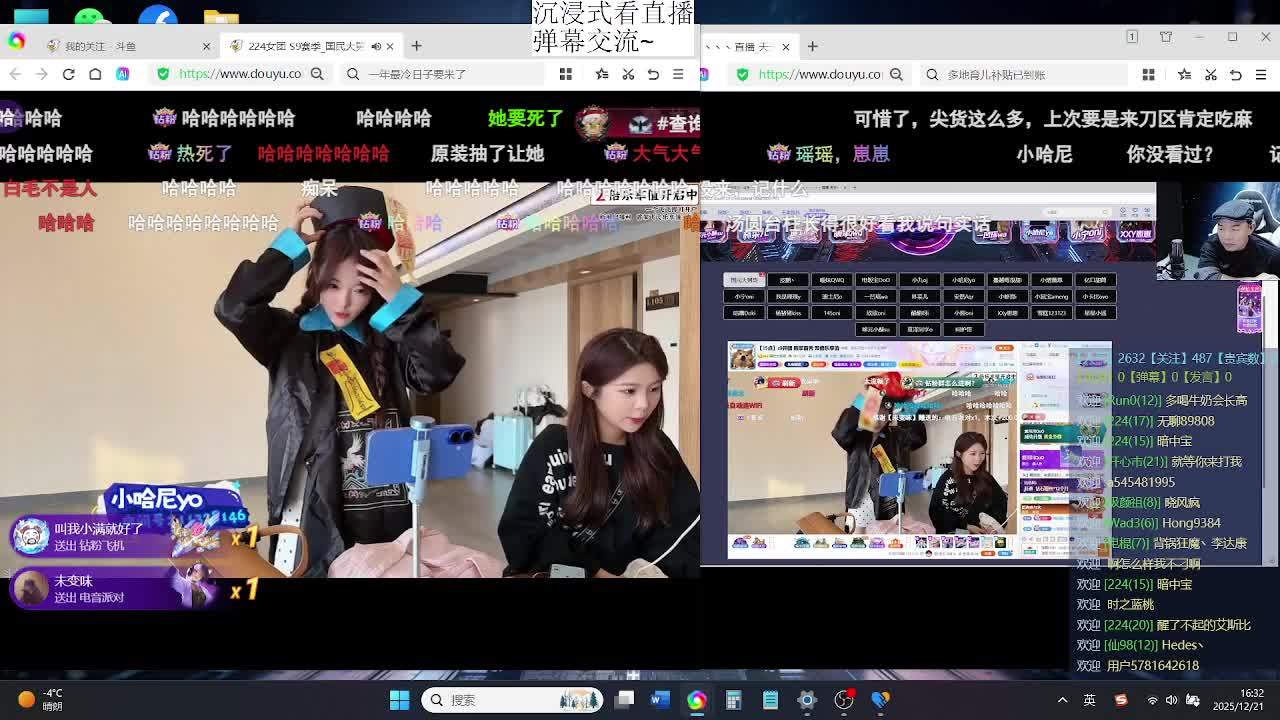Toggle system volume icon in tray
This screenshot has height=720, width=1280.
[x=1171, y=700]
